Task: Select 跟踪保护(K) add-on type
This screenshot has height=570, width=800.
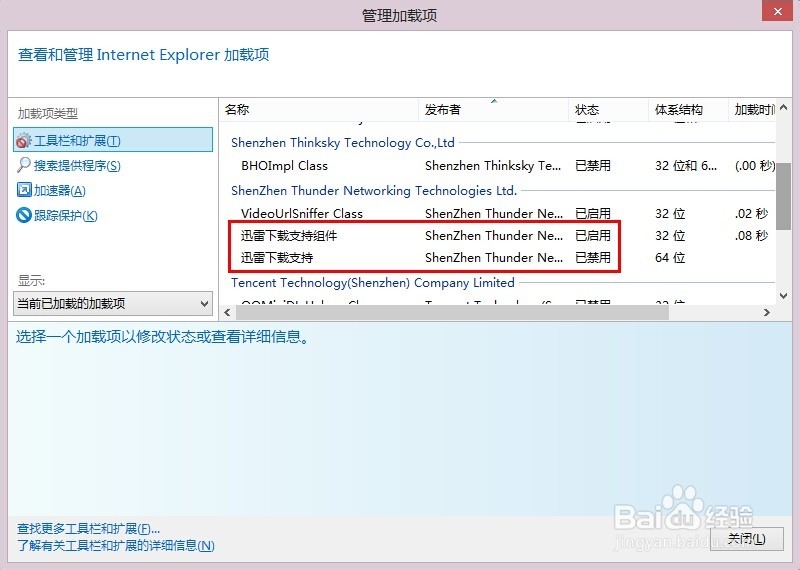Action: click(x=65, y=215)
